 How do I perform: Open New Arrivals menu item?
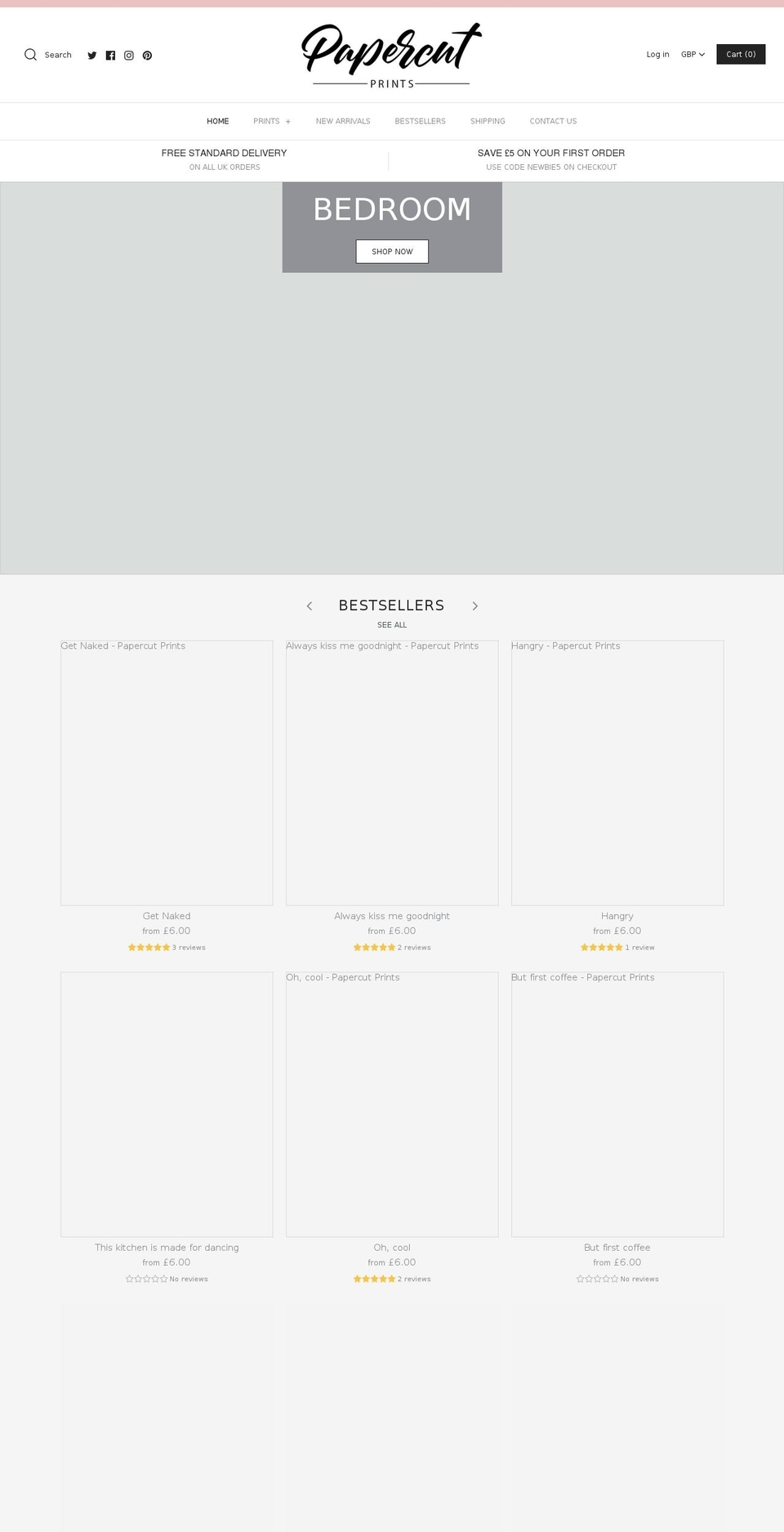point(343,121)
